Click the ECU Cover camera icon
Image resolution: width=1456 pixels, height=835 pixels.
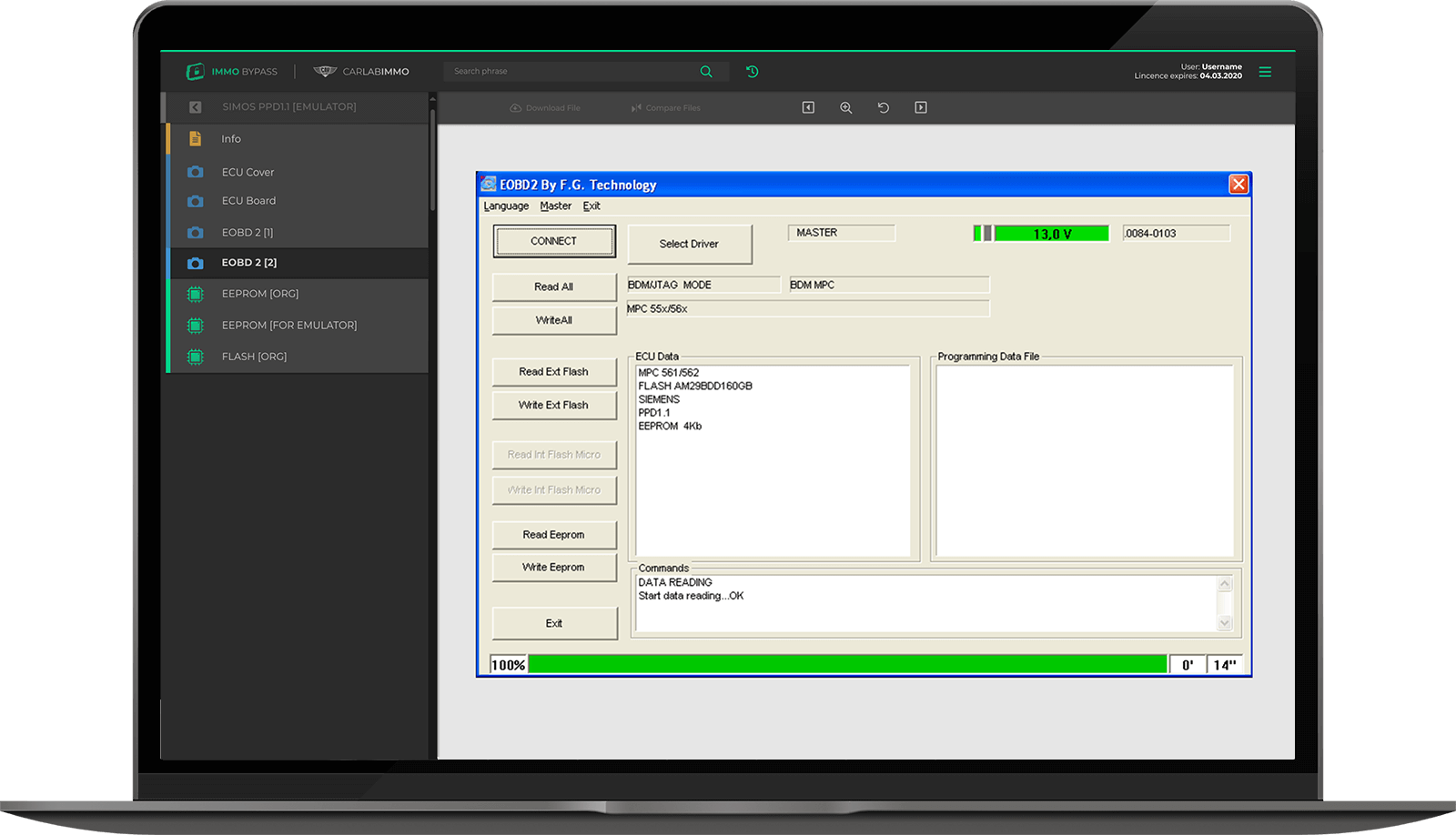(195, 172)
